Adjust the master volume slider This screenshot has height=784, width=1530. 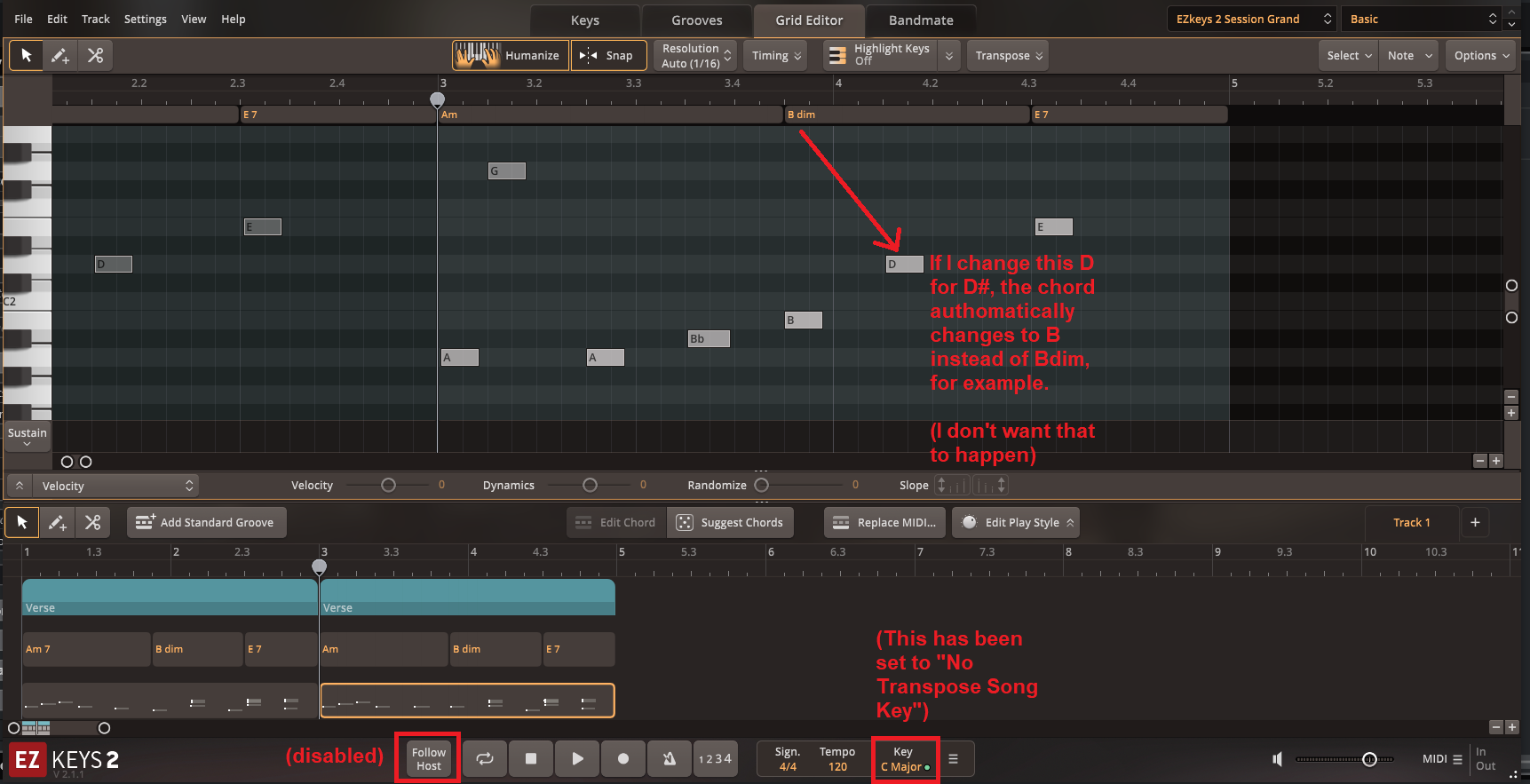coord(1369,759)
